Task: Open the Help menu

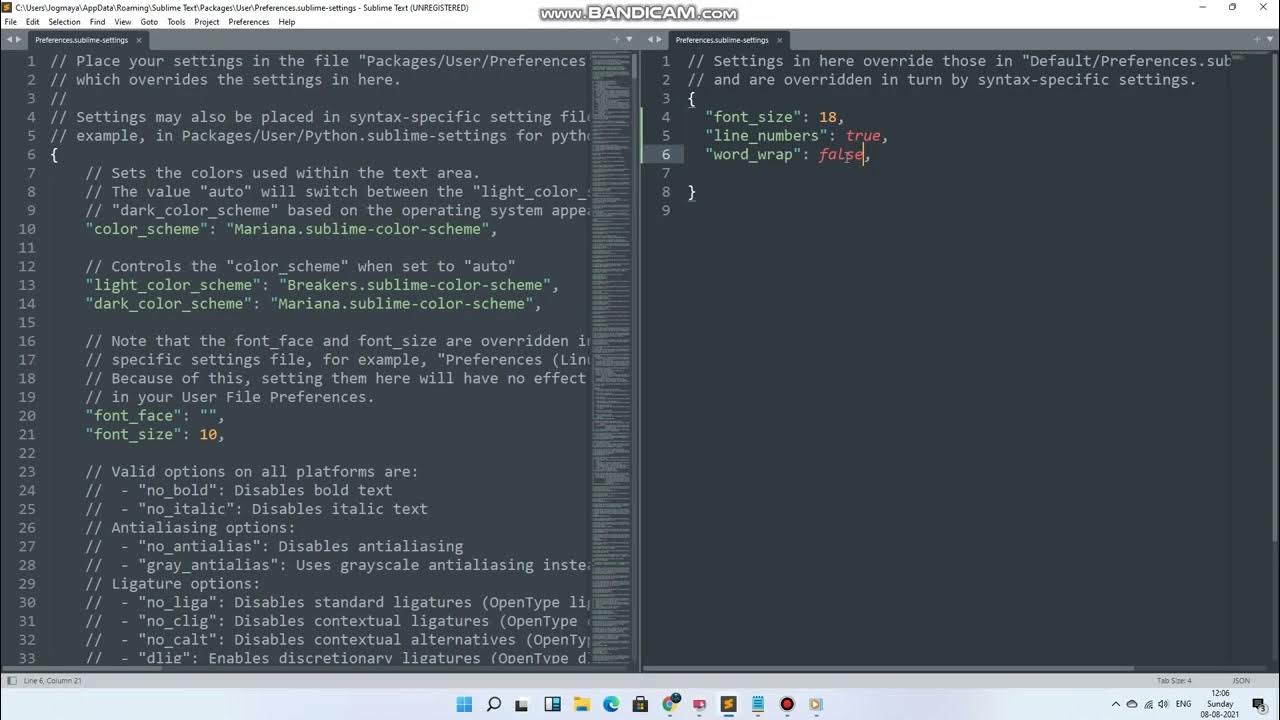Action: tap(286, 21)
